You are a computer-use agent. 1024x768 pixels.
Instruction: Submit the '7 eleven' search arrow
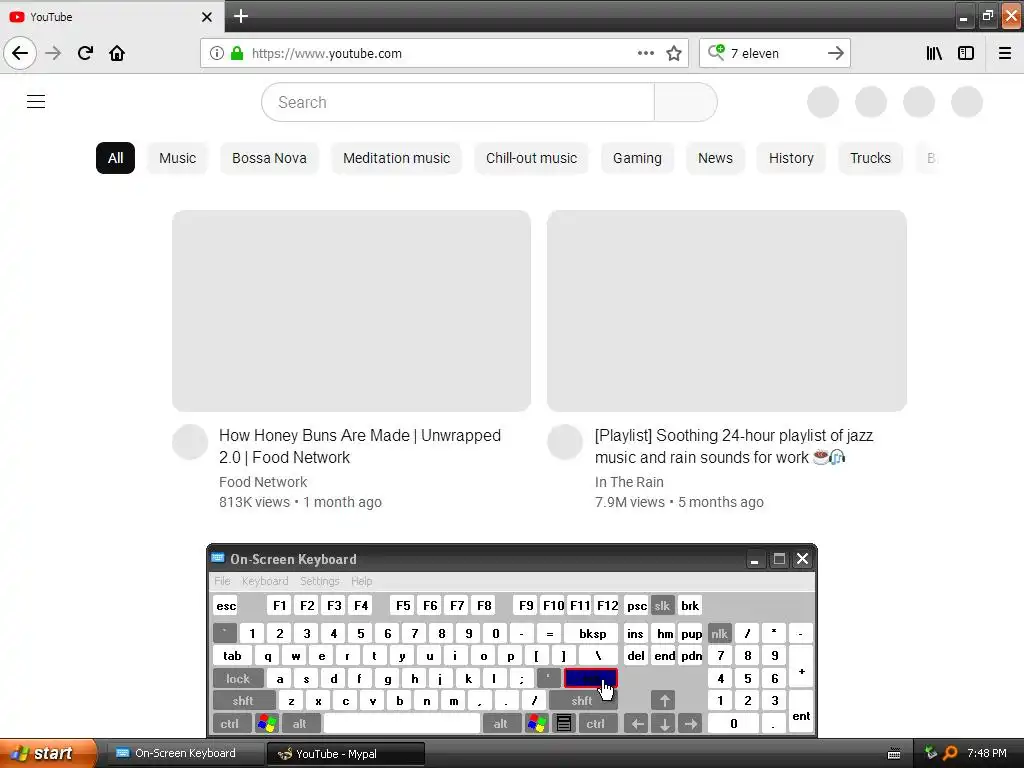pyautogui.click(x=836, y=53)
